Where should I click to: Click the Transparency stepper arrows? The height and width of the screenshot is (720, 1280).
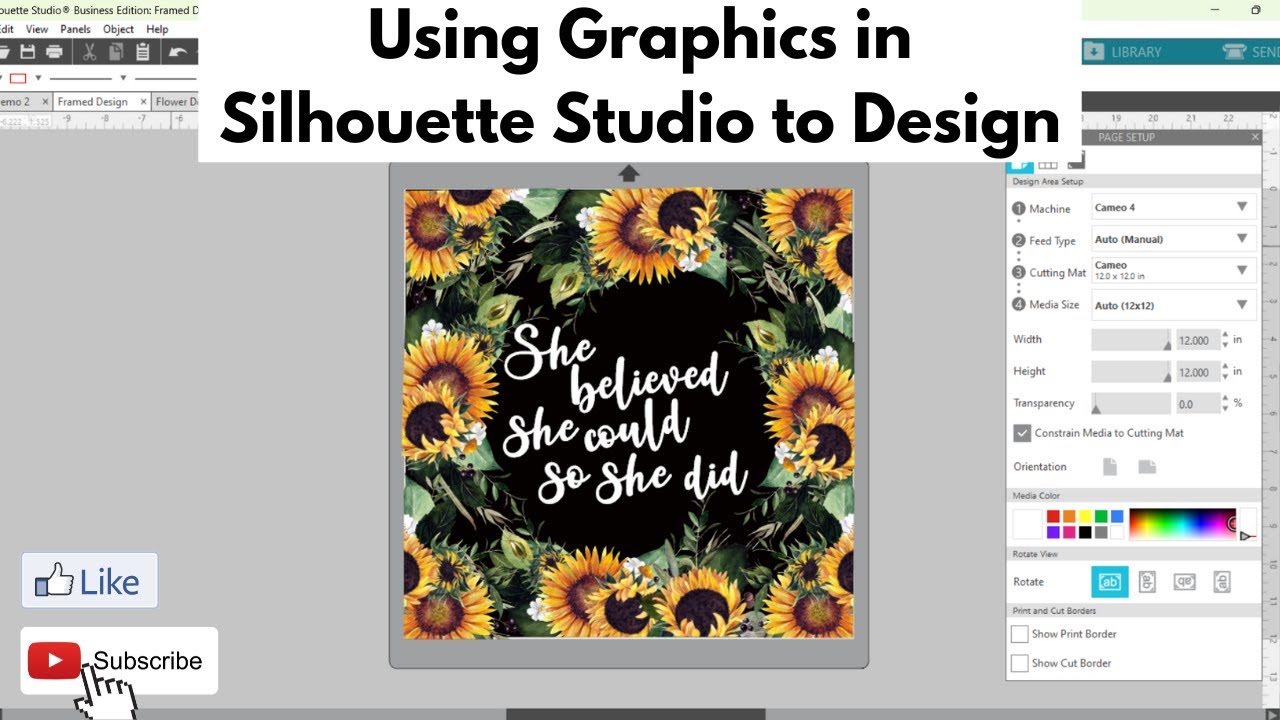pyautogui.click(x=1226, y=404)
